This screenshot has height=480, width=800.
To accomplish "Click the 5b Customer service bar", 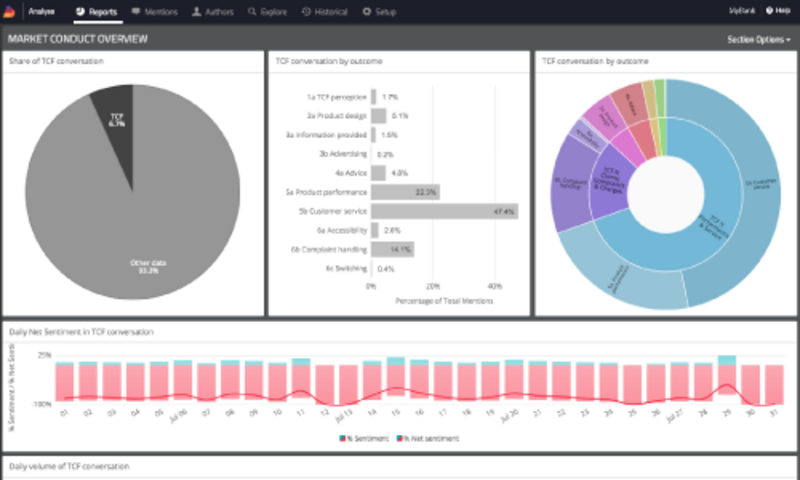I will 444,211.
